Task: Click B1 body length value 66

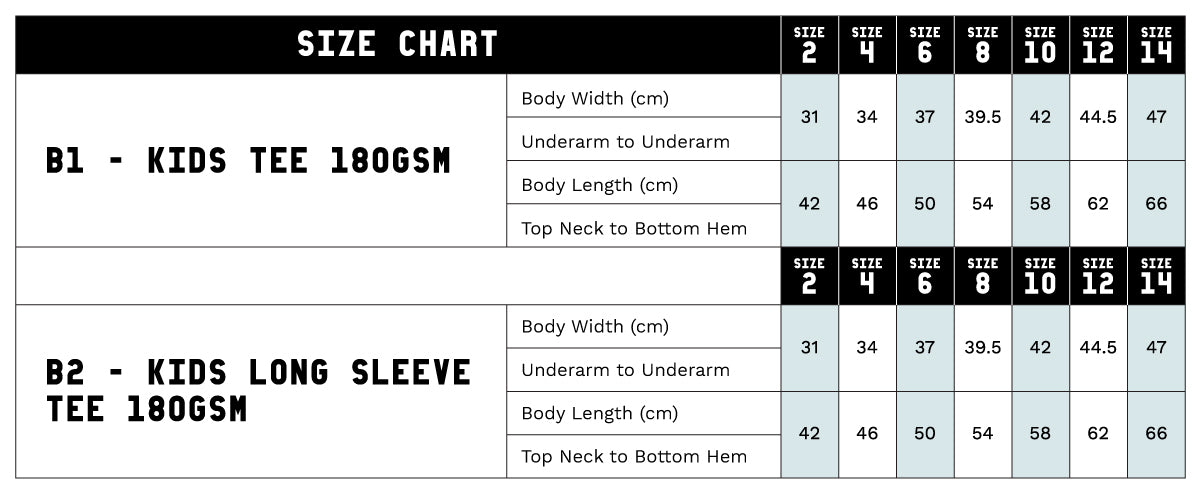Action: click(1156, 204)
